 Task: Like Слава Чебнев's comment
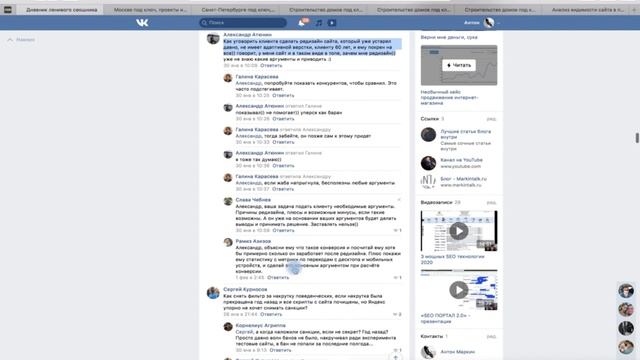(398, 231)
